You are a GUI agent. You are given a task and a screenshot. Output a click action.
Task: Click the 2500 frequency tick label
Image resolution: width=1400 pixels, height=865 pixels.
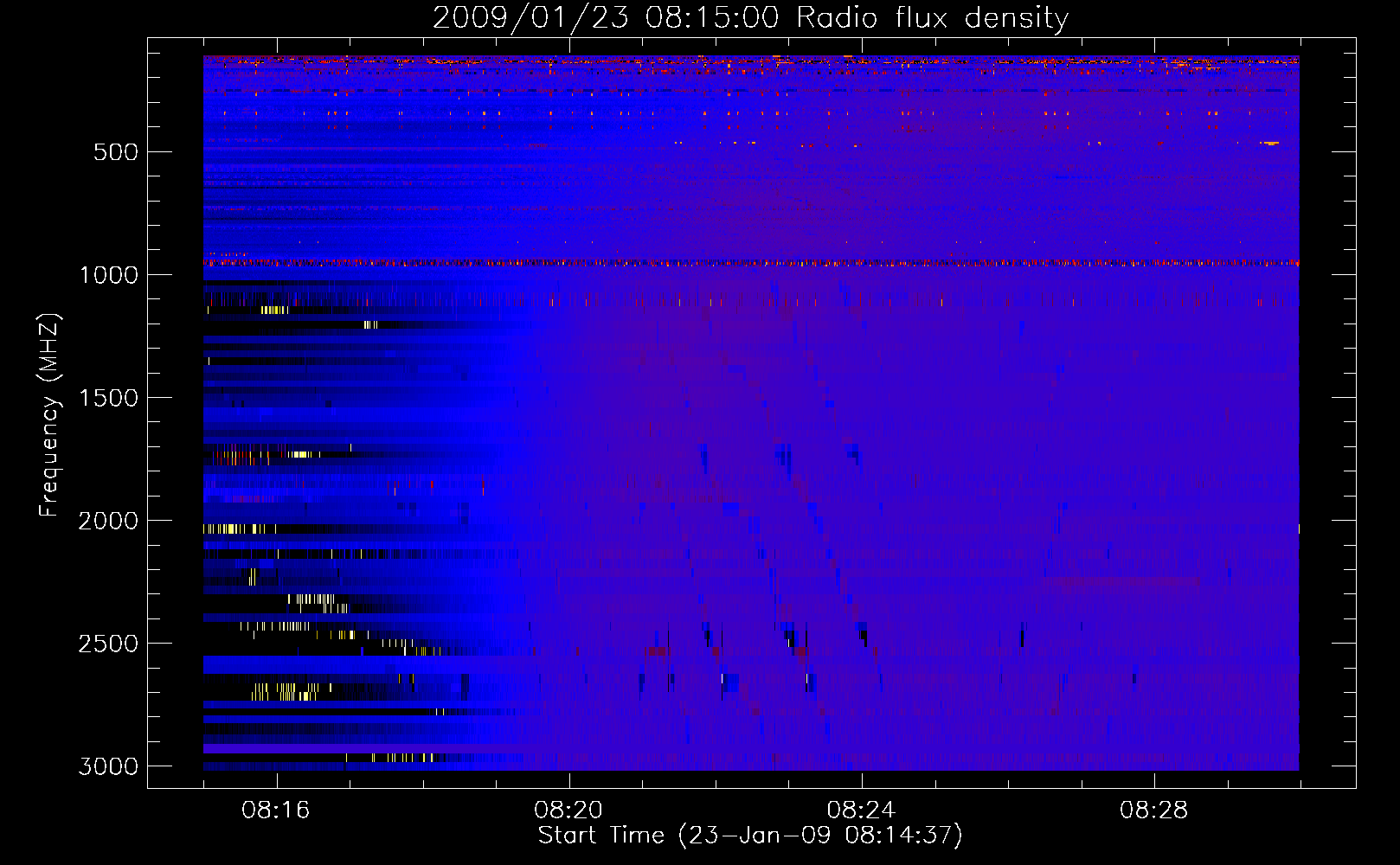108,644
